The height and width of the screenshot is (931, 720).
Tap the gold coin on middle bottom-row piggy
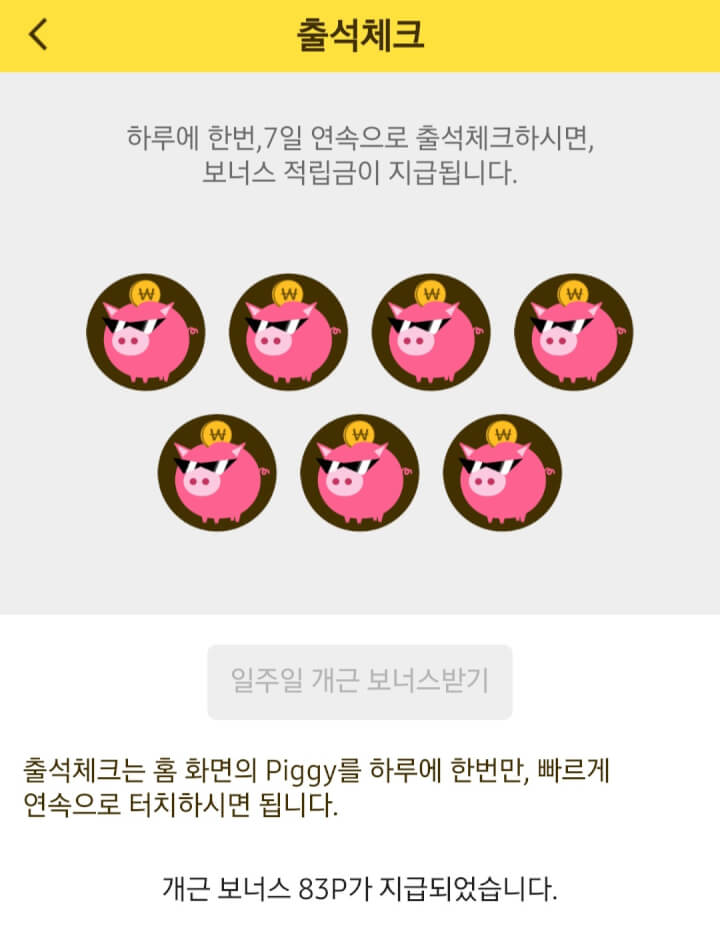pyautogui.click(x=360, y=434)
